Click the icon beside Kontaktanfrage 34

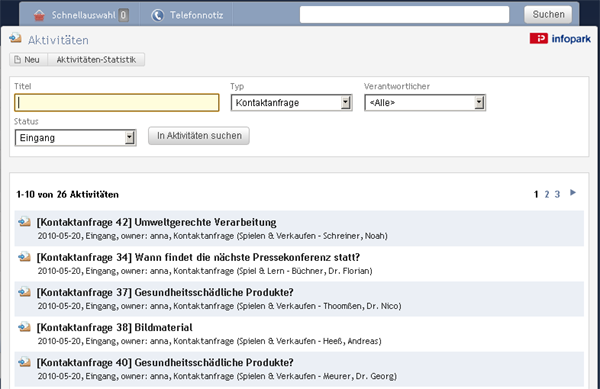(x=24, y=257)
